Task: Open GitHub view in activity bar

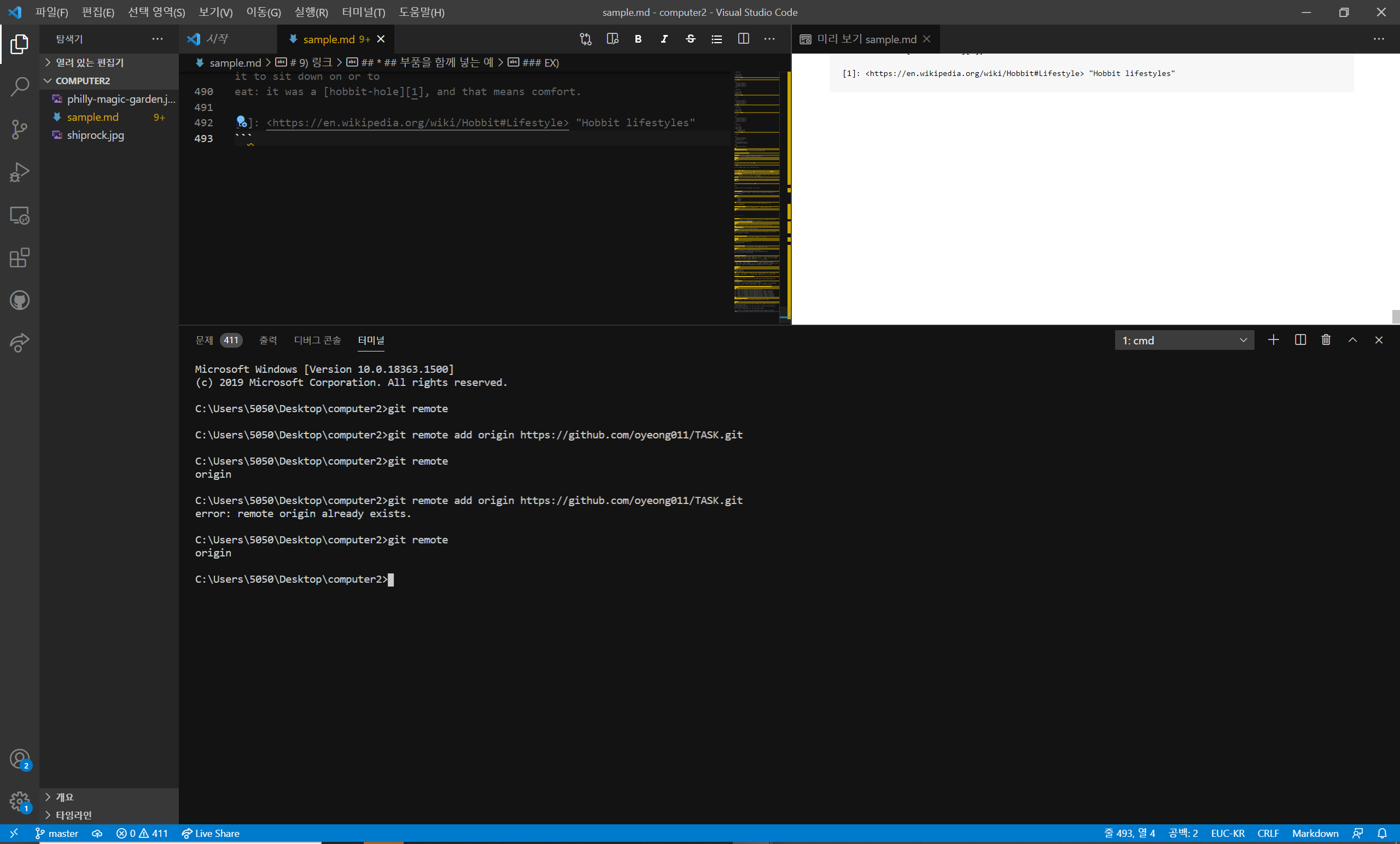Action: [x=19, y=301]
